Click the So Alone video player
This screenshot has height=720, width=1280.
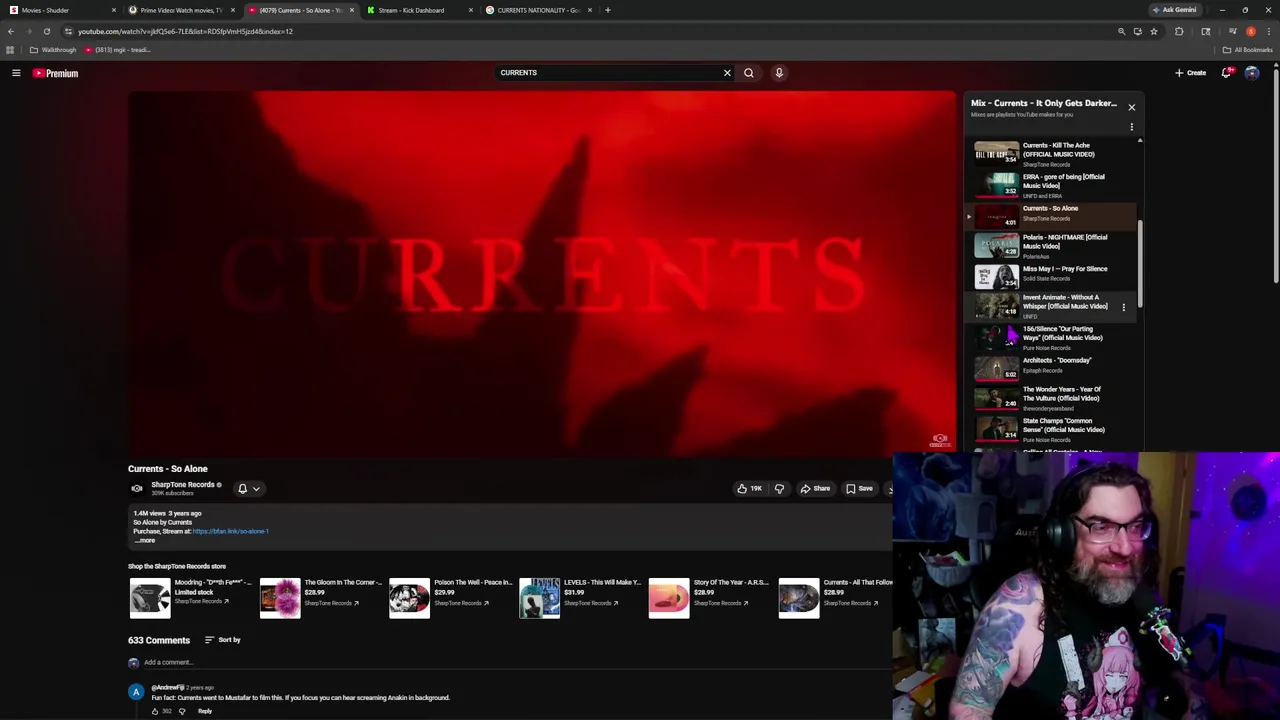pyautogui.click(x=542, y=273)
